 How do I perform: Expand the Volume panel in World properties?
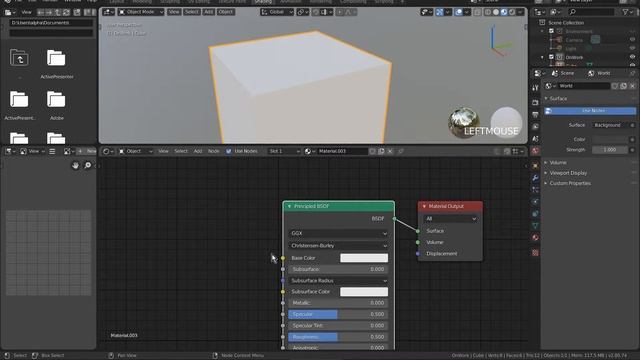(x=557, y=162)
